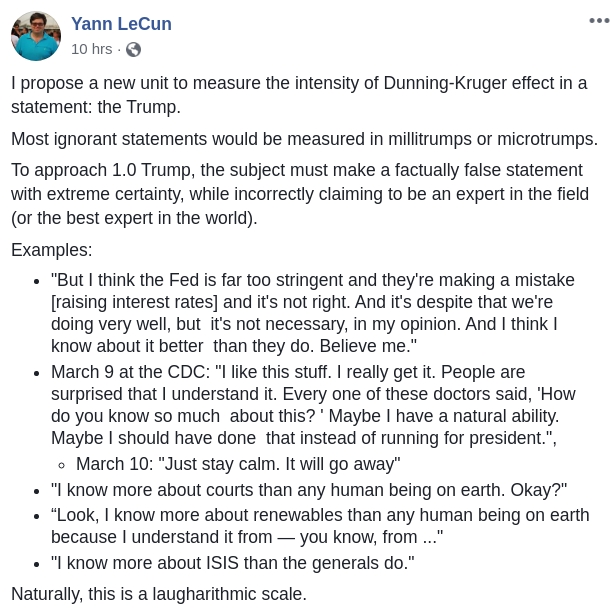The height and width of the screenshot is (610, 612).
Task: Open the post options three-dot menu
Action: (x=599, y=21)
